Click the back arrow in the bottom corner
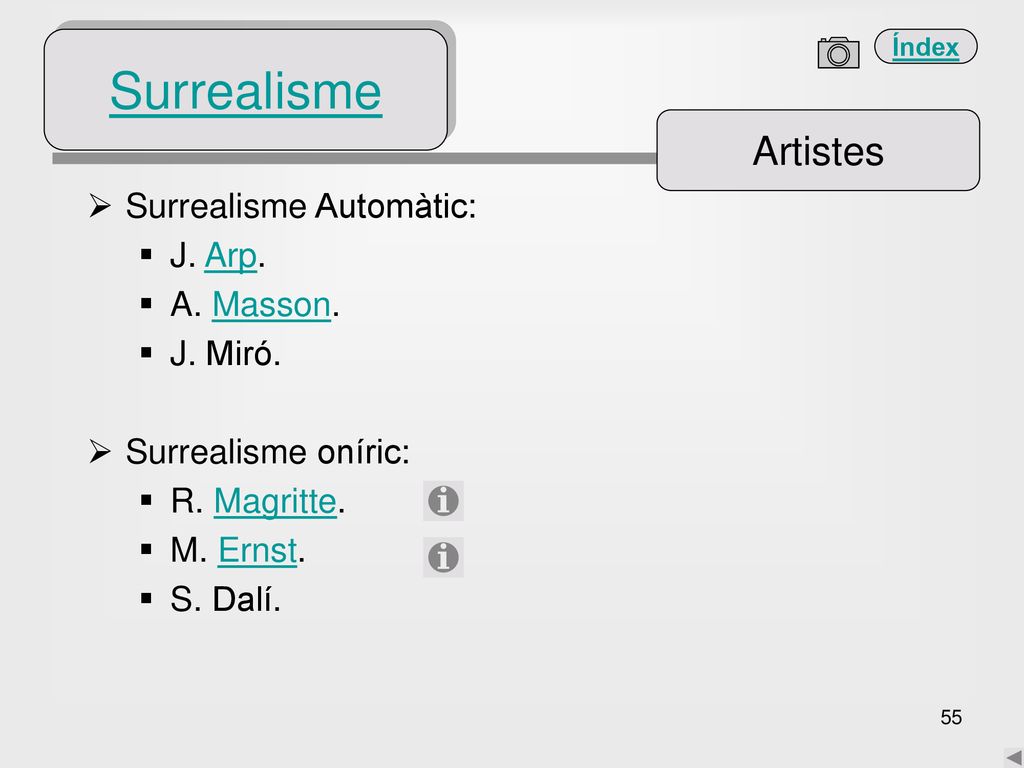 (x=1014, y=758)
